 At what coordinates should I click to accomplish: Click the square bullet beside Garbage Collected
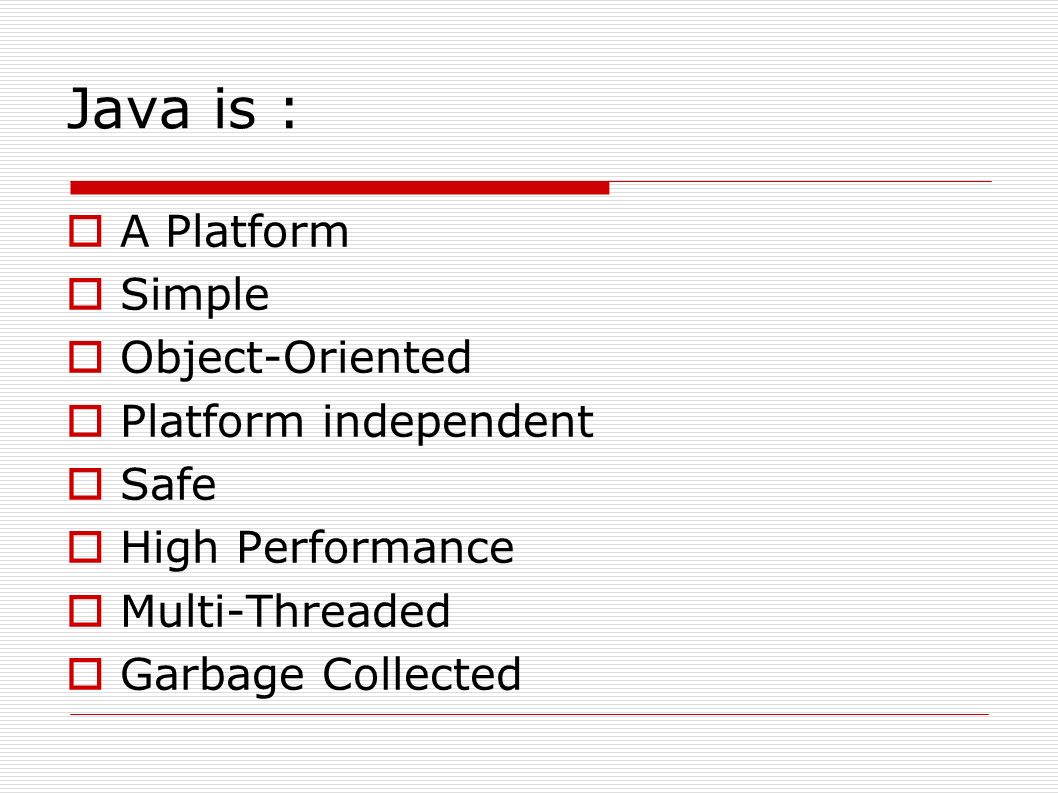tap(85, 674)
